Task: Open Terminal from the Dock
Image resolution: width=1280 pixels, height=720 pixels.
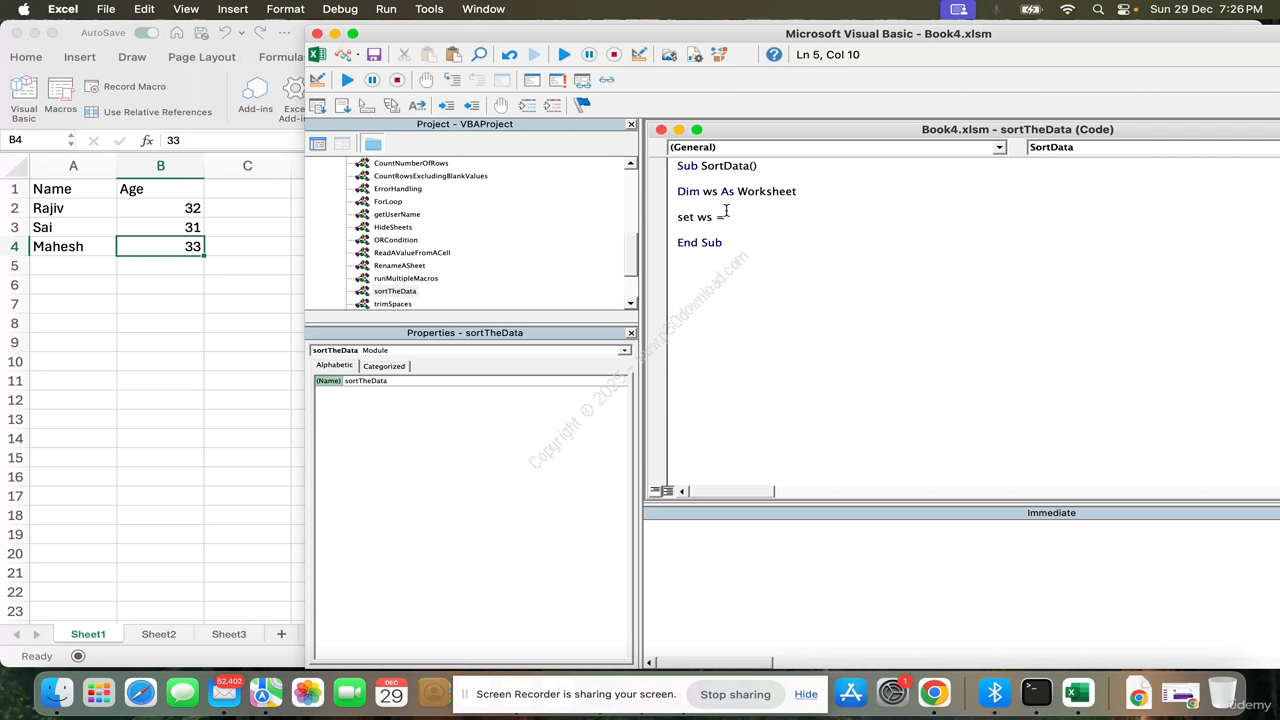Action: tap(1036, 692)
